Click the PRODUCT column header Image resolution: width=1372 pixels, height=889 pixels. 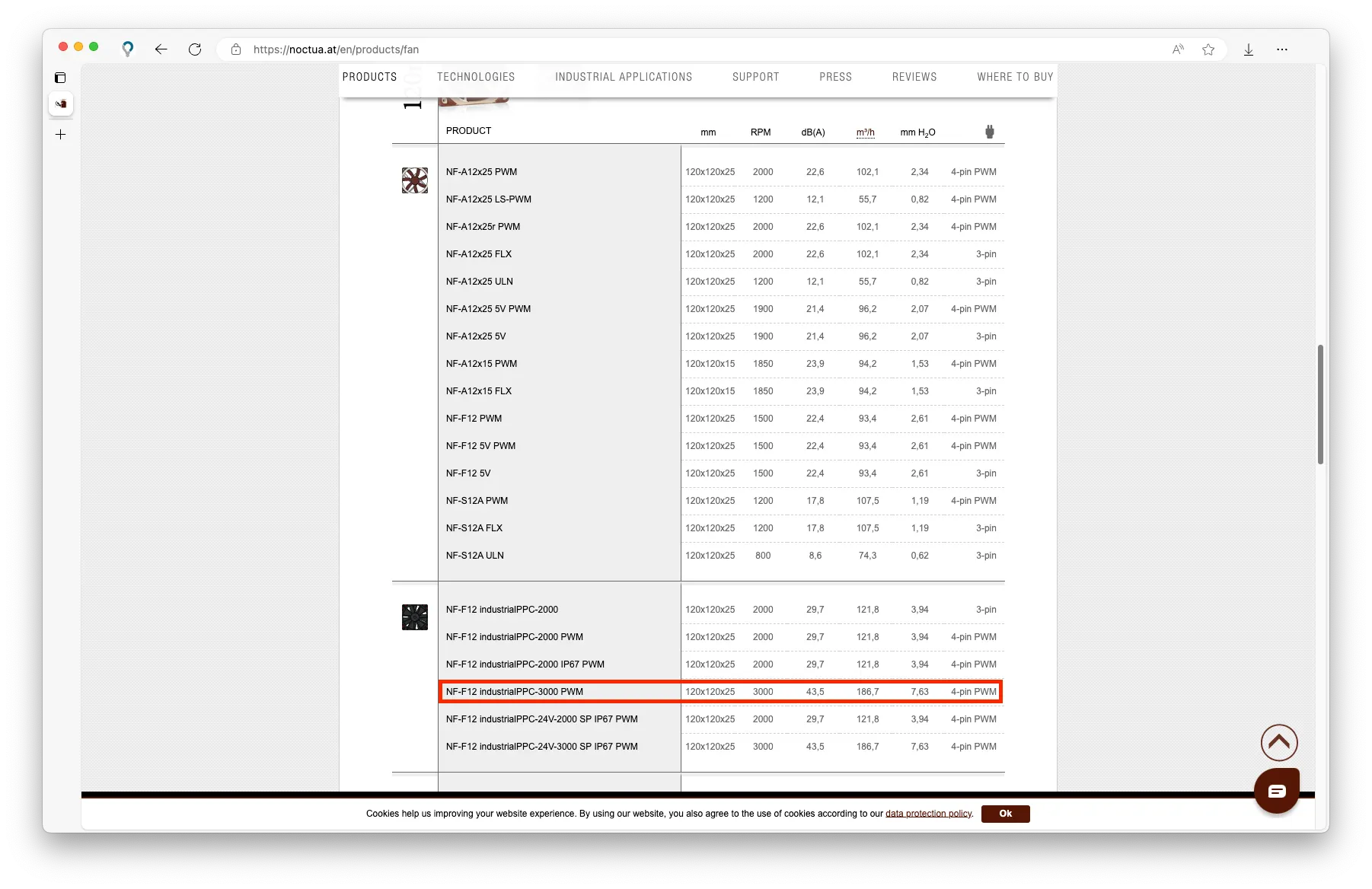pos(468,131)
